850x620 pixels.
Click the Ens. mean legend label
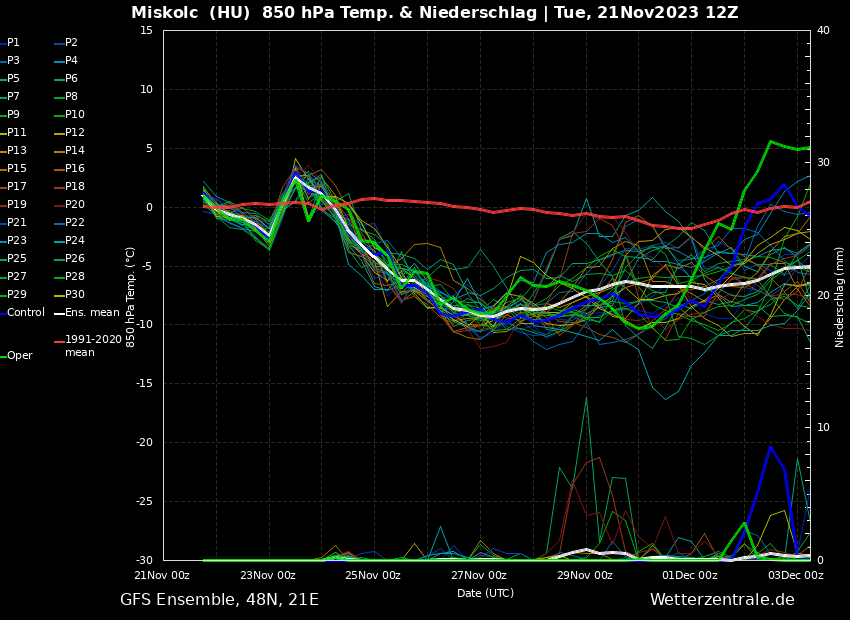pyautogui.click(x=91, y=313)
